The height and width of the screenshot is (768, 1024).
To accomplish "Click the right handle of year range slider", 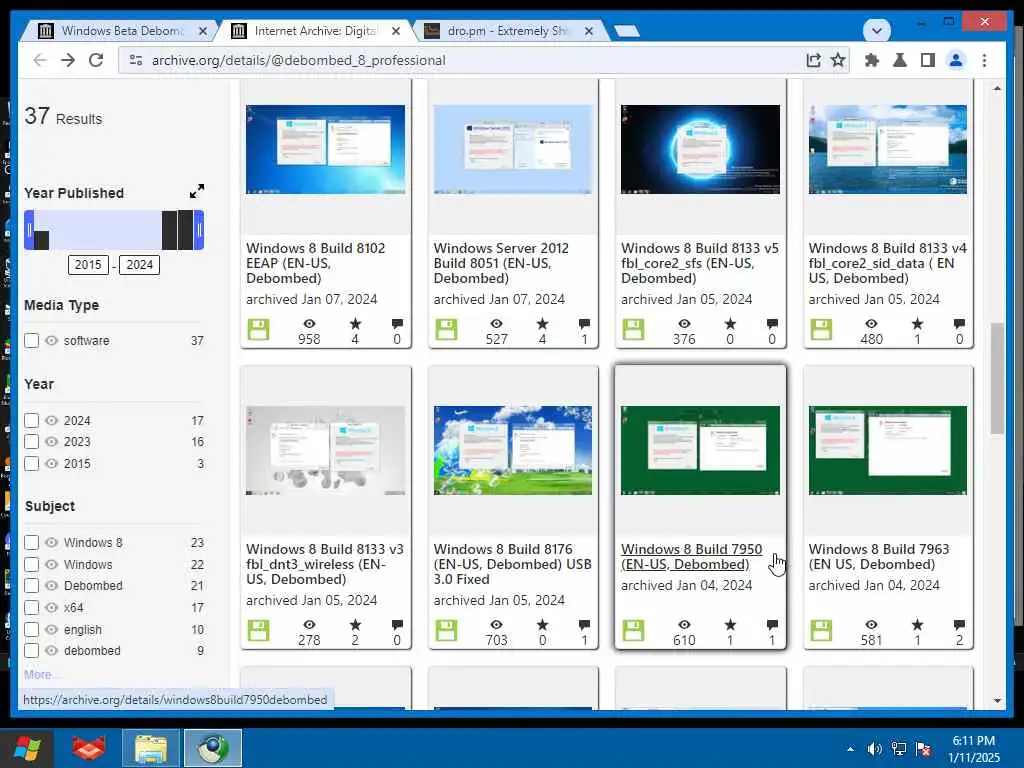I will click(x=199, y=230).
